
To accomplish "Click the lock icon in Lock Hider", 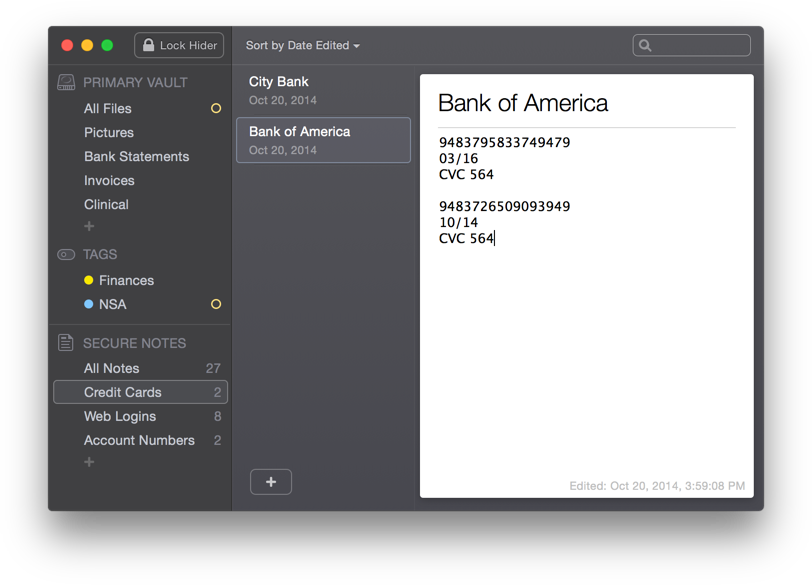I will (x=149, y=45).
